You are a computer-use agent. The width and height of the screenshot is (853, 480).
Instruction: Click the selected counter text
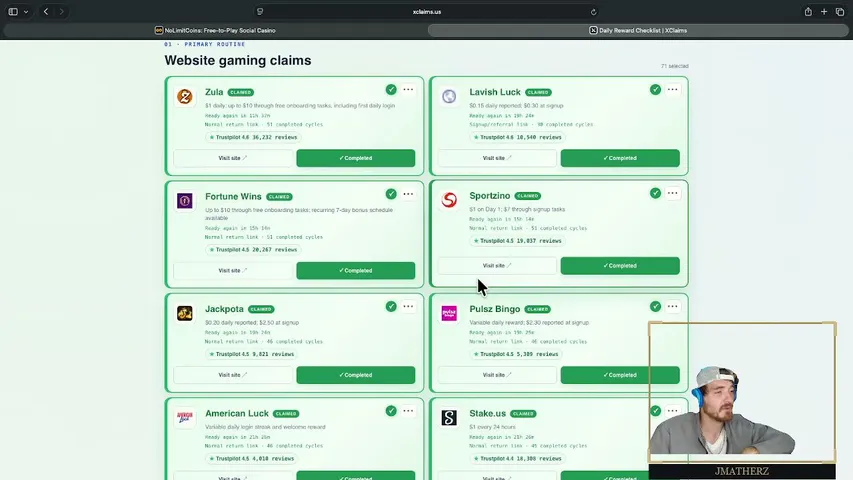click(675, 66)
